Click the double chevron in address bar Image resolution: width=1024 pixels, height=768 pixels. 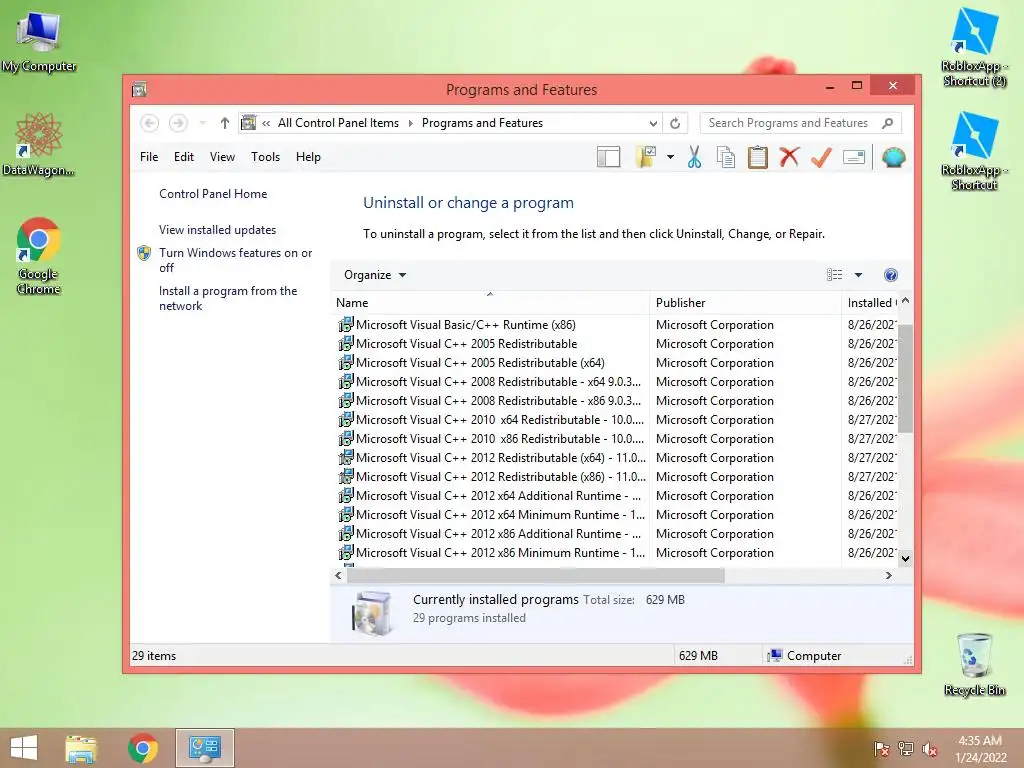[266, 123]
